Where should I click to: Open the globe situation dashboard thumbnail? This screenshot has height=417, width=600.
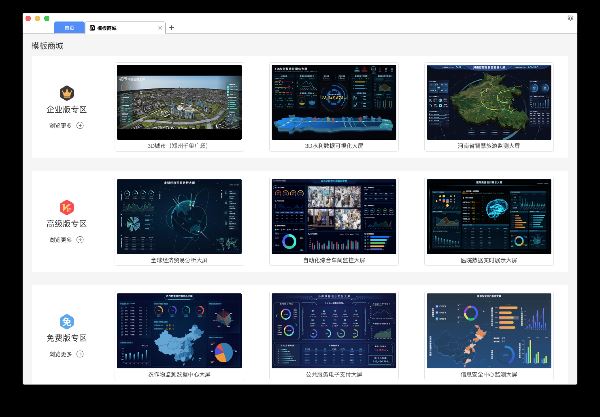tap(179, 216)
